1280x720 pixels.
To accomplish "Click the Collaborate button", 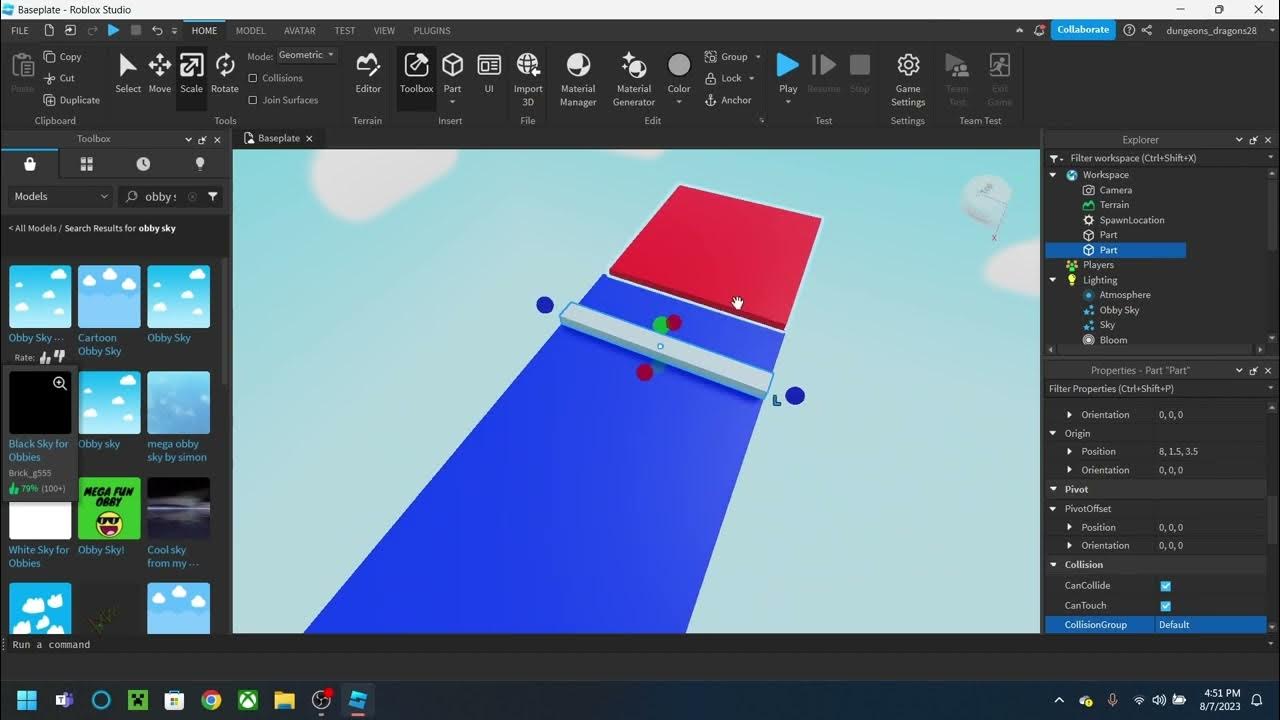I will pos(1083,30).
